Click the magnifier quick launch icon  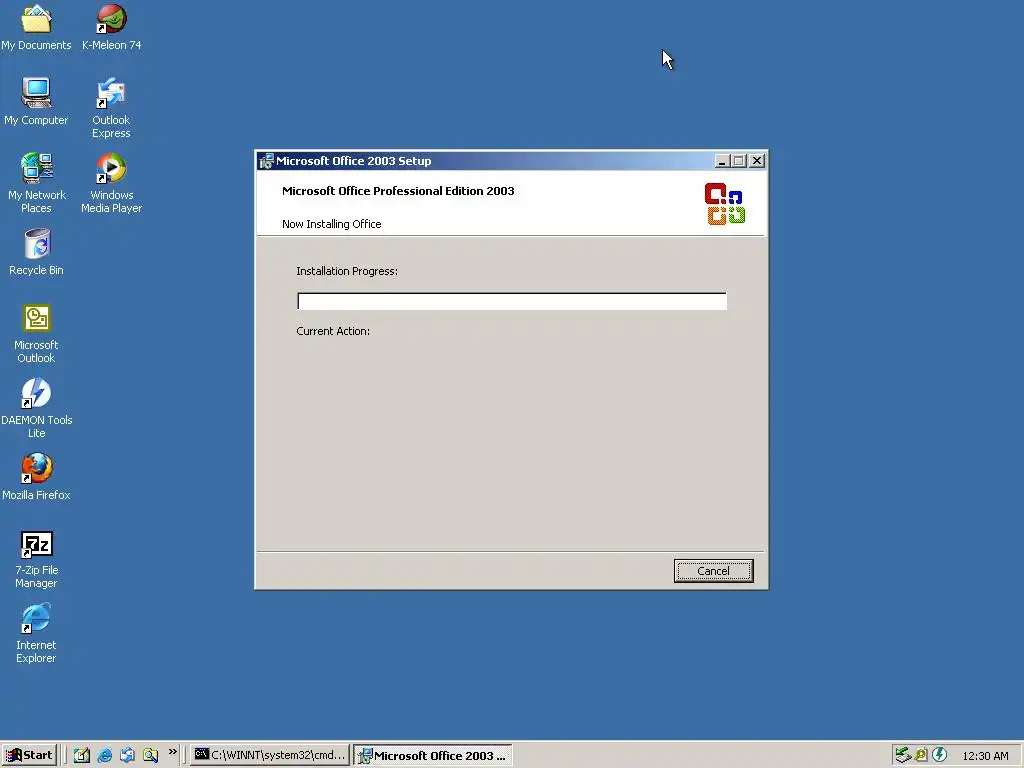[150, 755]
